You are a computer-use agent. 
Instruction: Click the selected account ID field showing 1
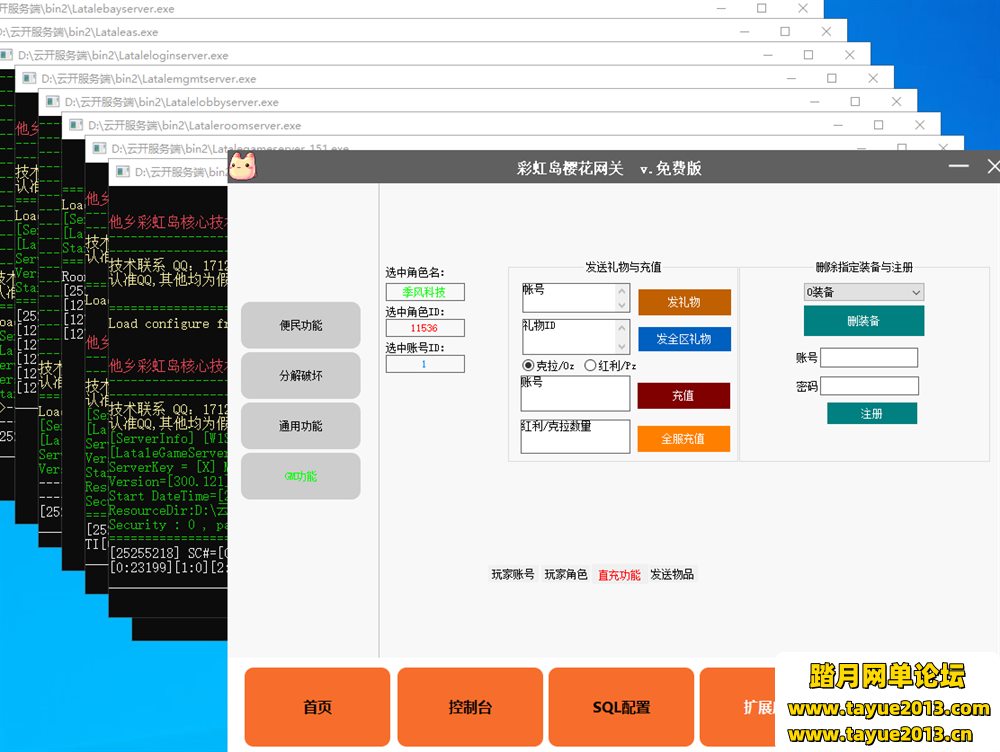tap(425, 364)
